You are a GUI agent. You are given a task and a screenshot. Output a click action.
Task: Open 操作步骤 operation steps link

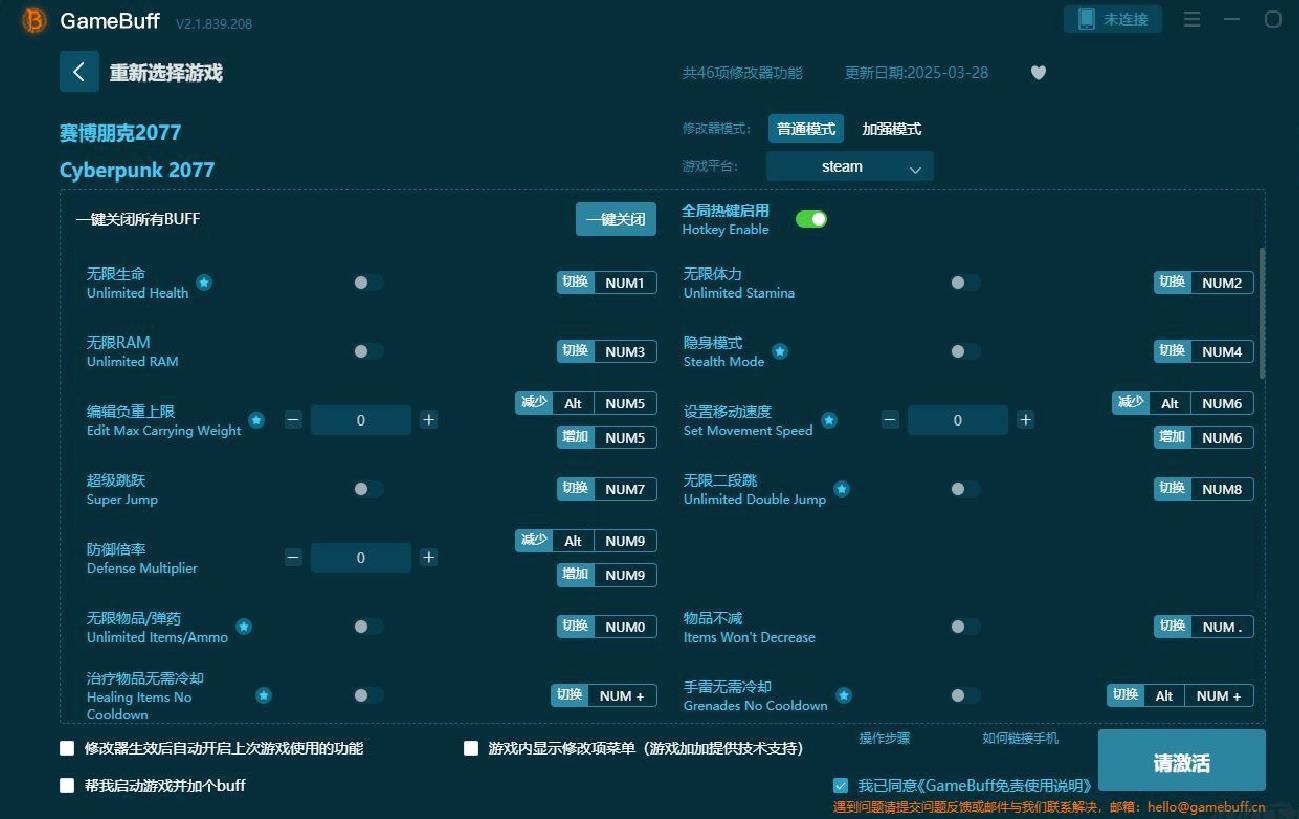tap(885, 738)
